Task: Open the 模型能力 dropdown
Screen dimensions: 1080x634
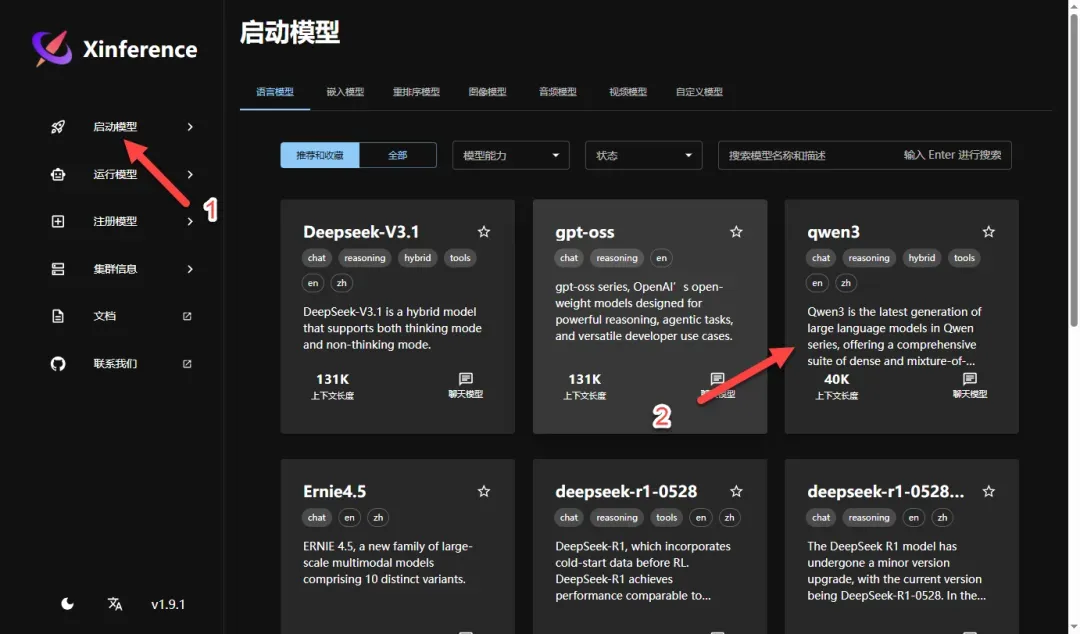Action: click(x=510, y=156)
